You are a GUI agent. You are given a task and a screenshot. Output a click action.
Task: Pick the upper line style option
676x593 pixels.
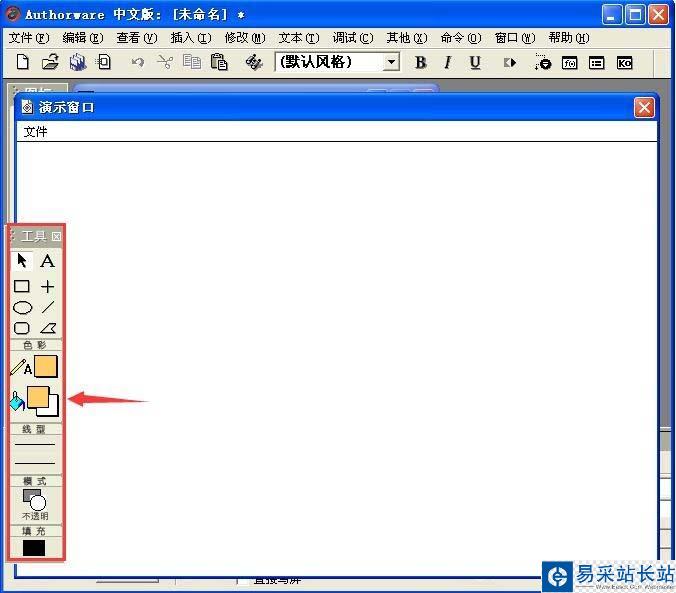(35, 443)
